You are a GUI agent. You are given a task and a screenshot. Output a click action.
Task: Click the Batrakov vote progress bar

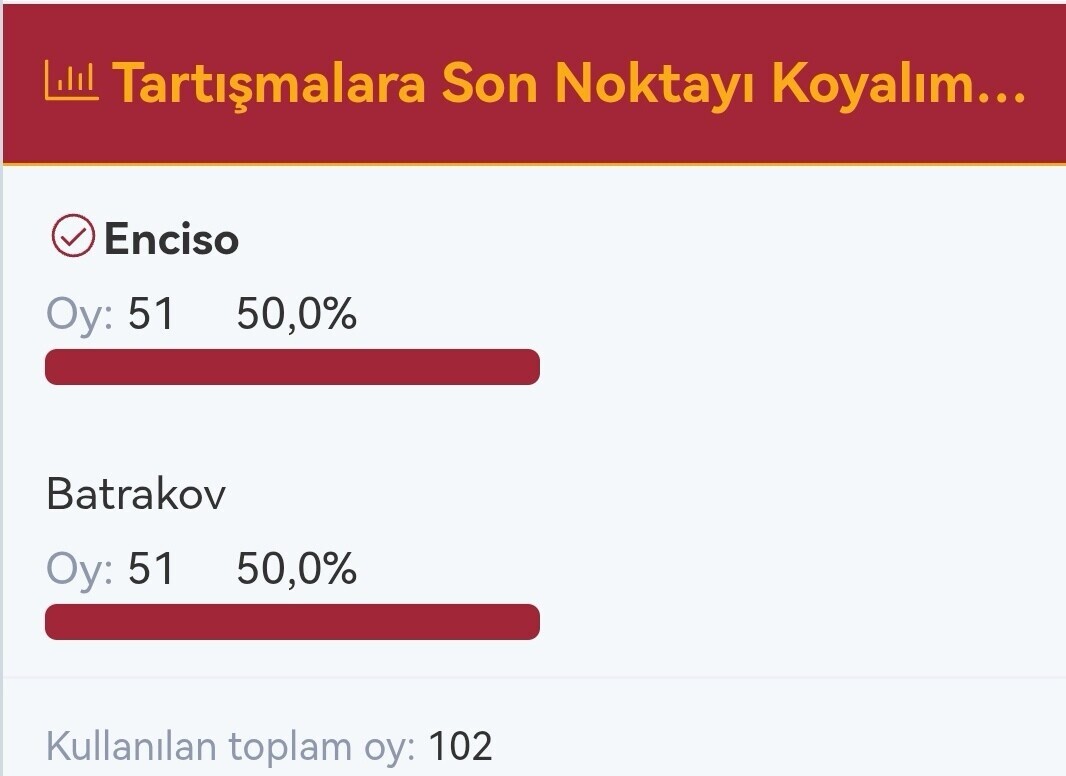pyautogui.click(x=292, y=622)
